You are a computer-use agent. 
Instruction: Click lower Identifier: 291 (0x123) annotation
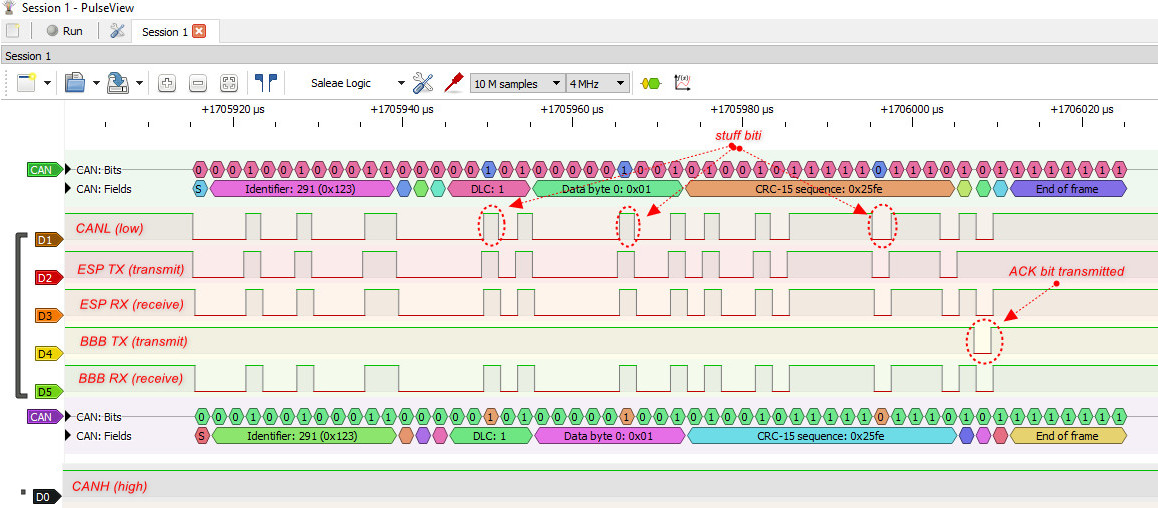(x=304, y=436)
